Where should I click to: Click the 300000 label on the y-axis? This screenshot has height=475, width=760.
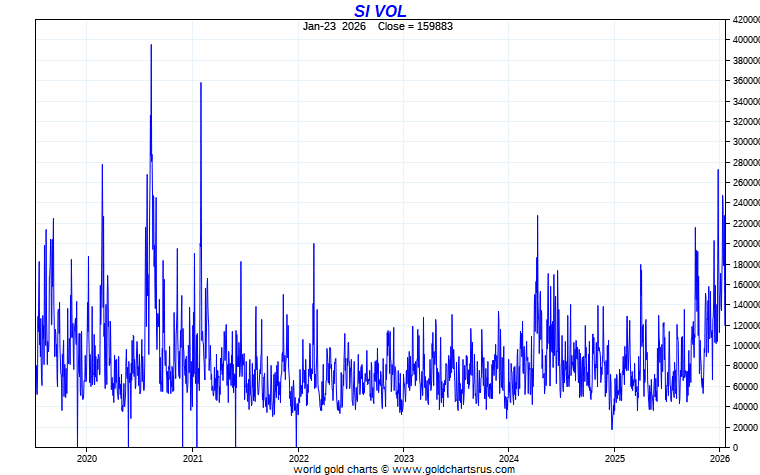pyautogui.click(x=746, y=142)
